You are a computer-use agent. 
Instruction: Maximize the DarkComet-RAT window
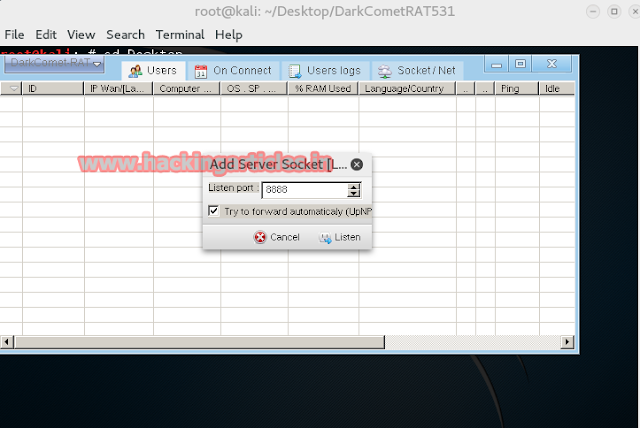point(520,64)
